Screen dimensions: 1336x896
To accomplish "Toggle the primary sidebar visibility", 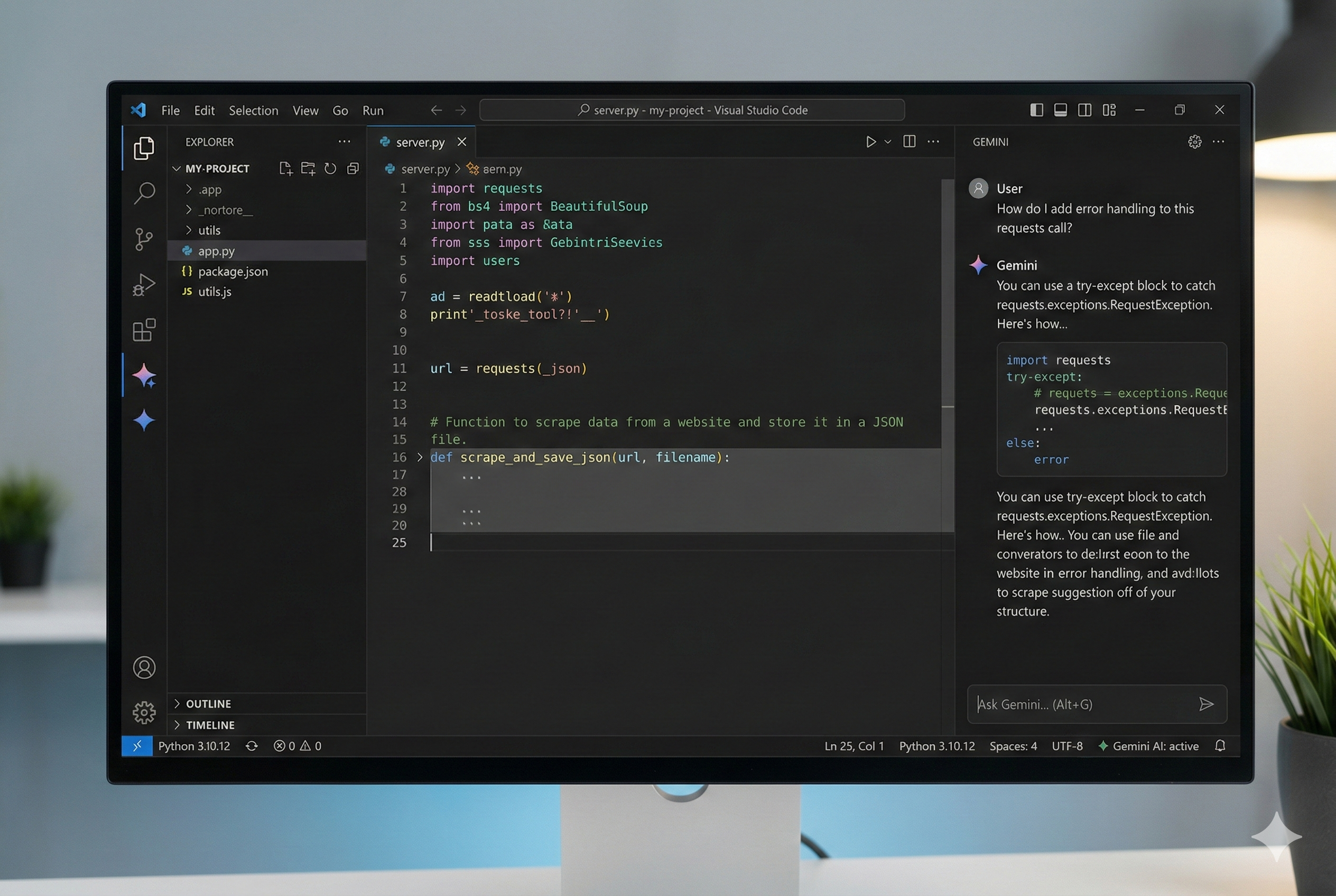I will click(x=1036, y=110).
